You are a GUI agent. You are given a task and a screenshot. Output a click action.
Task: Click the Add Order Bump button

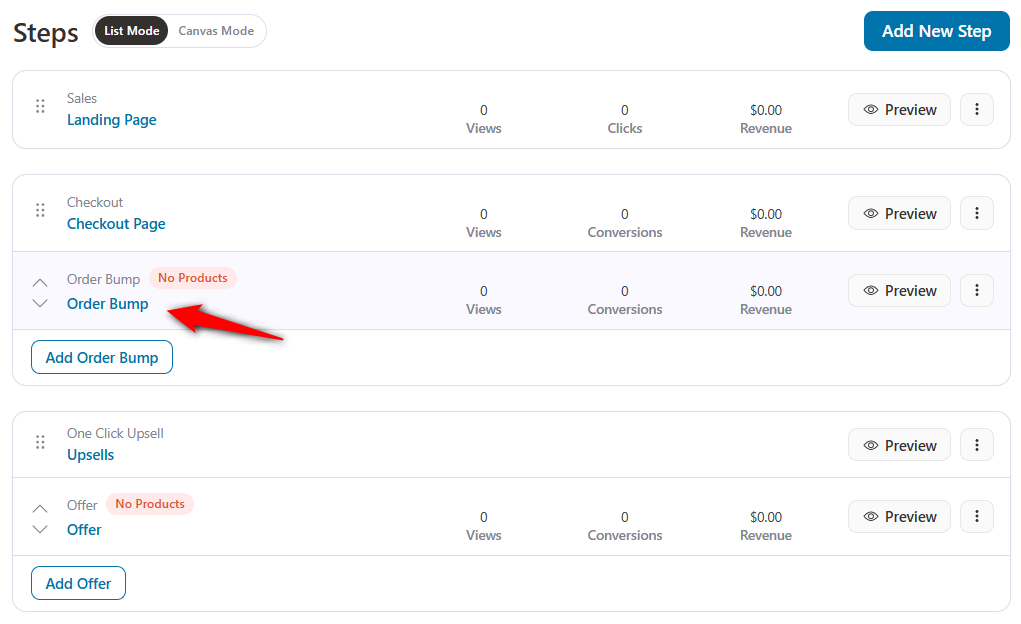(102, 358)
